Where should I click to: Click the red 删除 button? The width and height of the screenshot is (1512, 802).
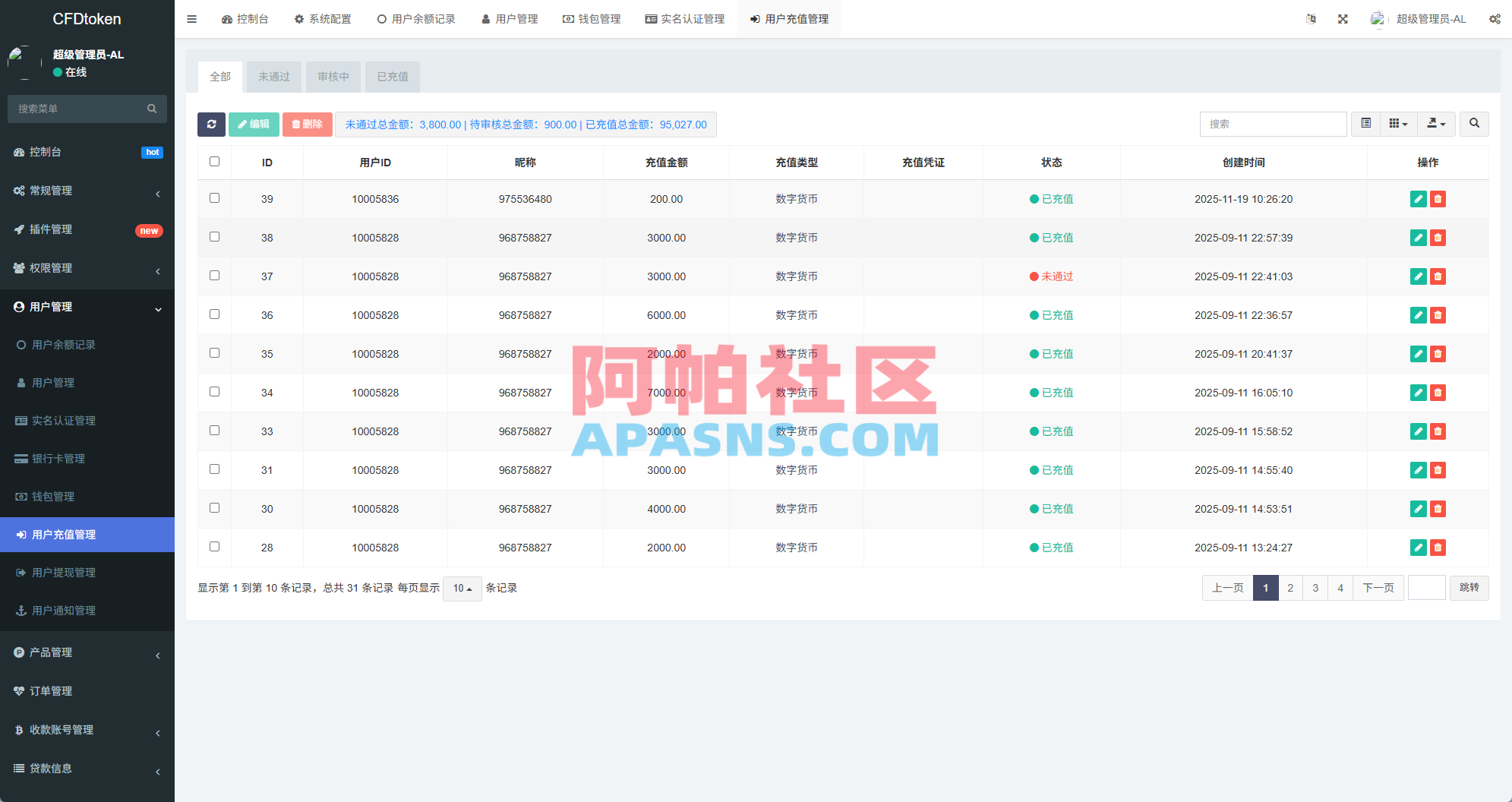[x=308, y=125]
